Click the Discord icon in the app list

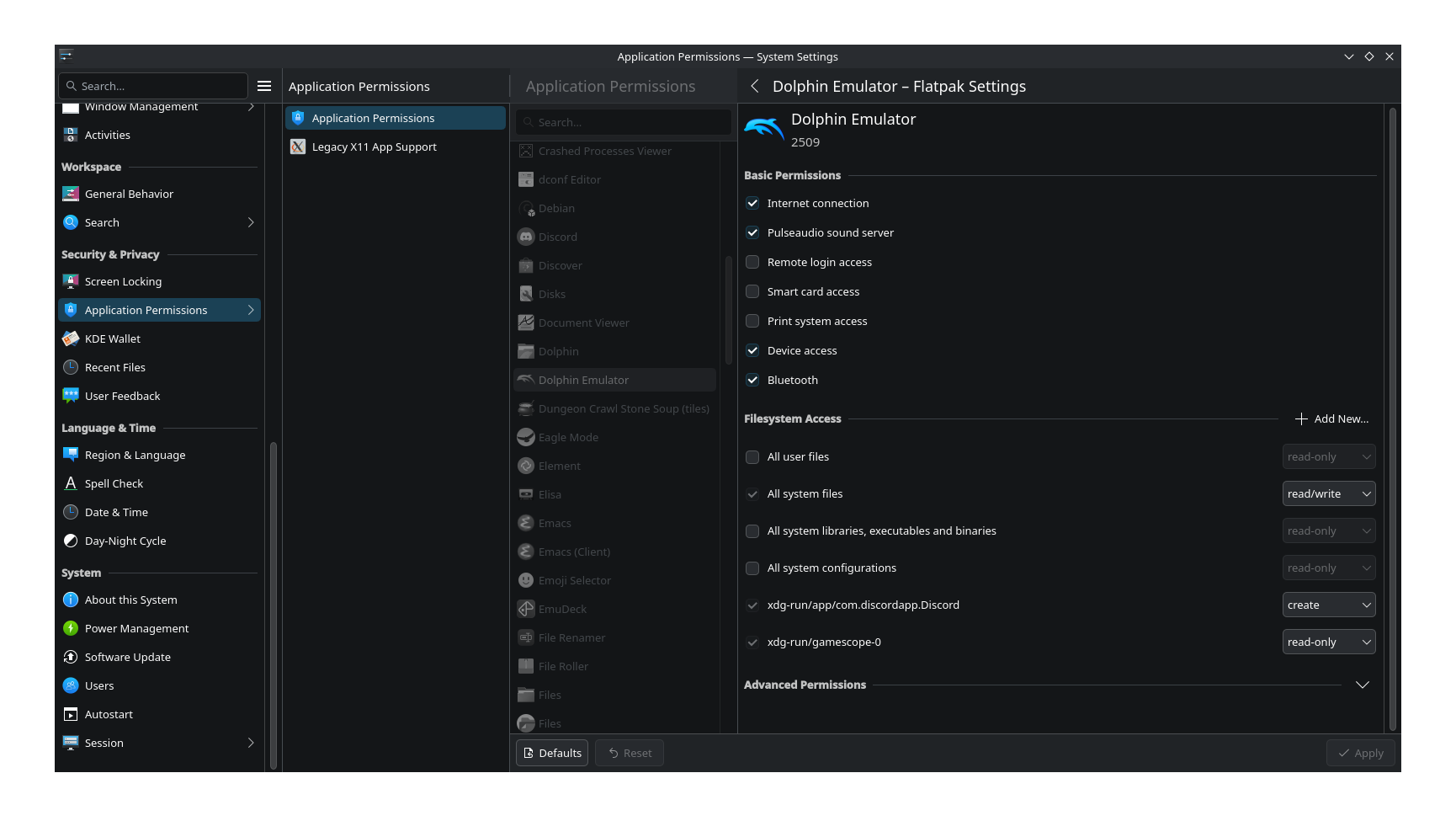(526, 237)
